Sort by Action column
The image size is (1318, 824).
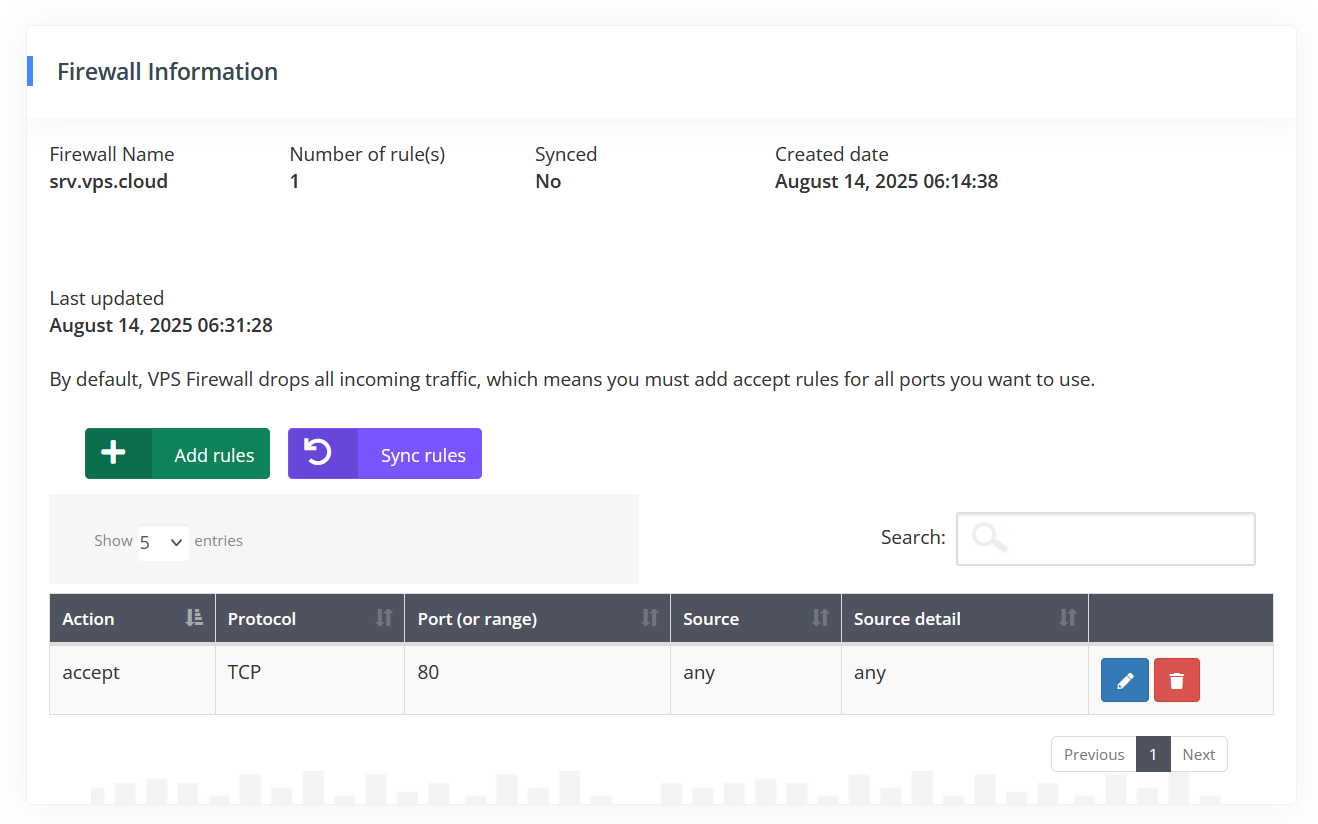(132, 619)
